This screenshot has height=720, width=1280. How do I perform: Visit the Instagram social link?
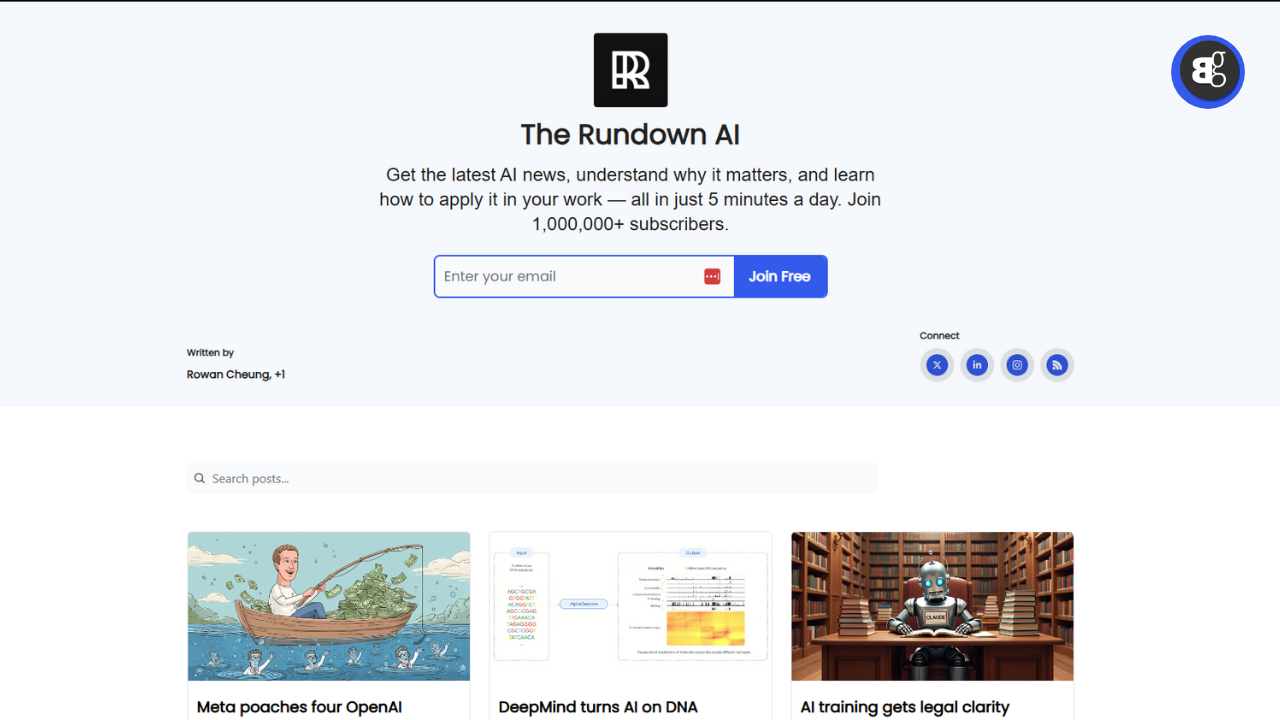coord(1017,365)
